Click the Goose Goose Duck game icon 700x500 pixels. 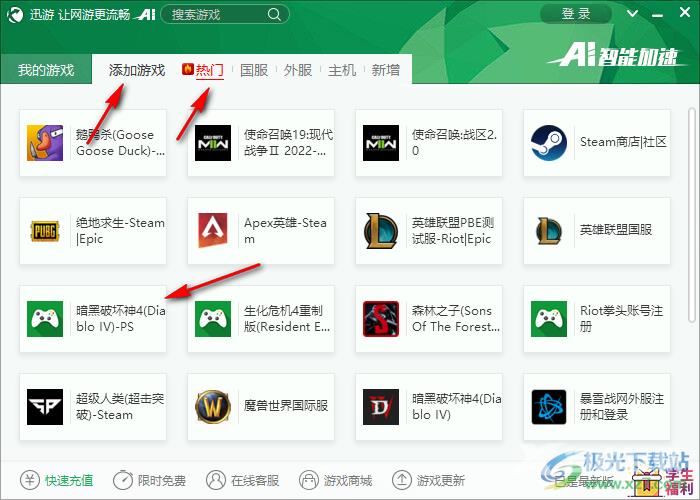point(45,143)
